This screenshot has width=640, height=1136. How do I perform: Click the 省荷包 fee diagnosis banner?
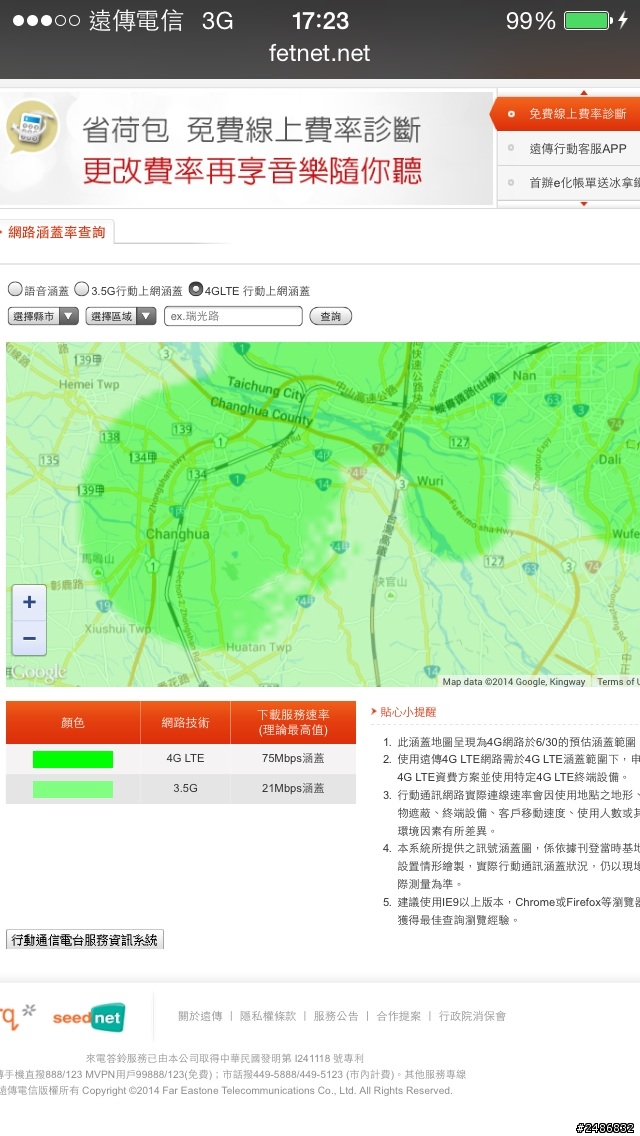point(246,149)
